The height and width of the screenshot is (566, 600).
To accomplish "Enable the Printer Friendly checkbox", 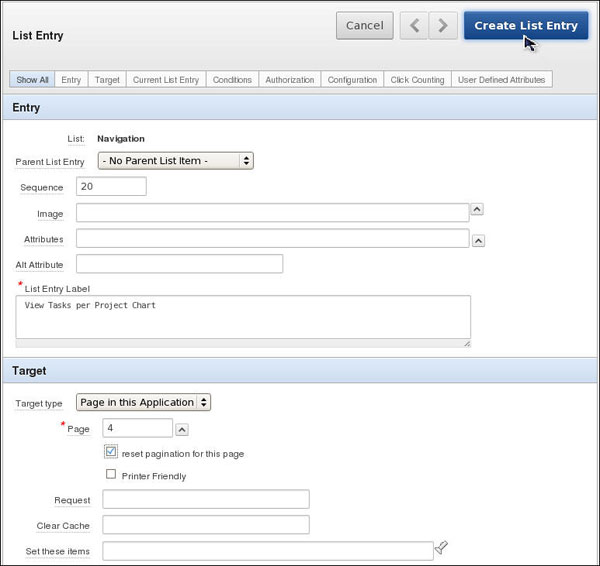I will [112, 475].
